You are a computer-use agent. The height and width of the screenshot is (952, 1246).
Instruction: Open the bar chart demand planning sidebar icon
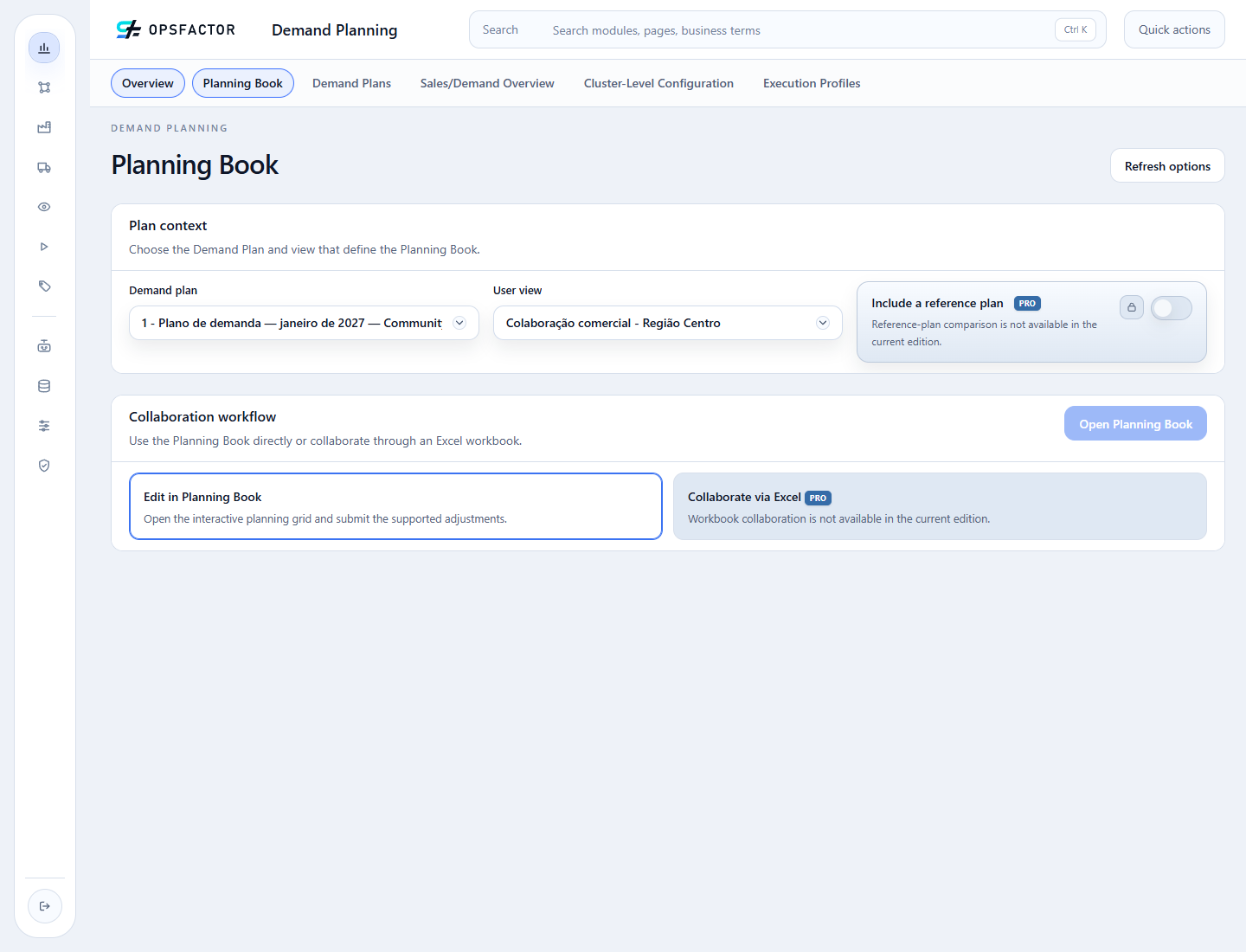[44, 48]
